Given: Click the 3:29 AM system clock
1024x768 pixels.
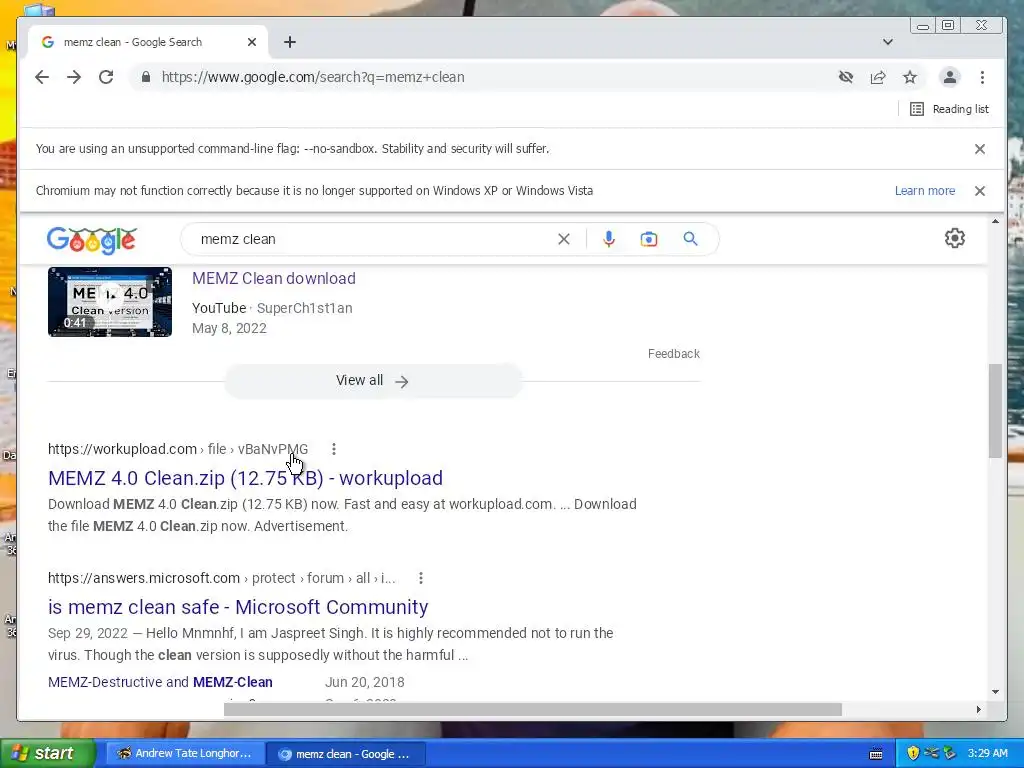Looking at the screenshot, I should coord(987,754).
